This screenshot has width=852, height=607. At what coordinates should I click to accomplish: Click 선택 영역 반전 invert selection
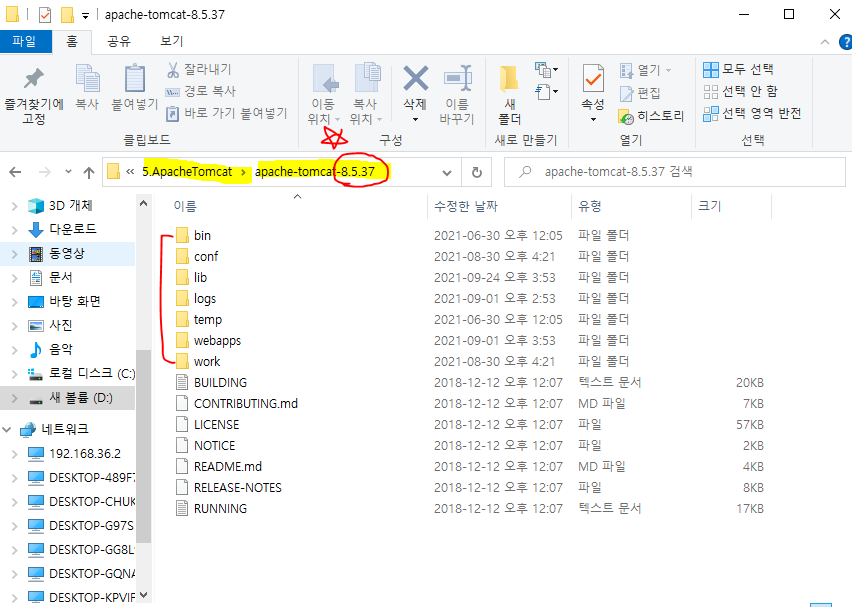tap(752, 113)
